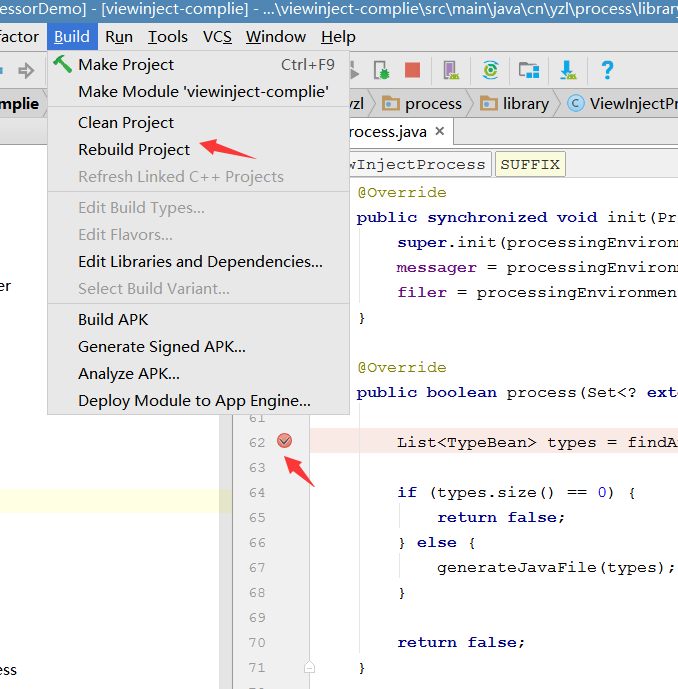Image resolution: width=678 pixels, height=689 pixels.
Task: Click the 'if (types.size() == 0) {' line
Action: (516, 493)
